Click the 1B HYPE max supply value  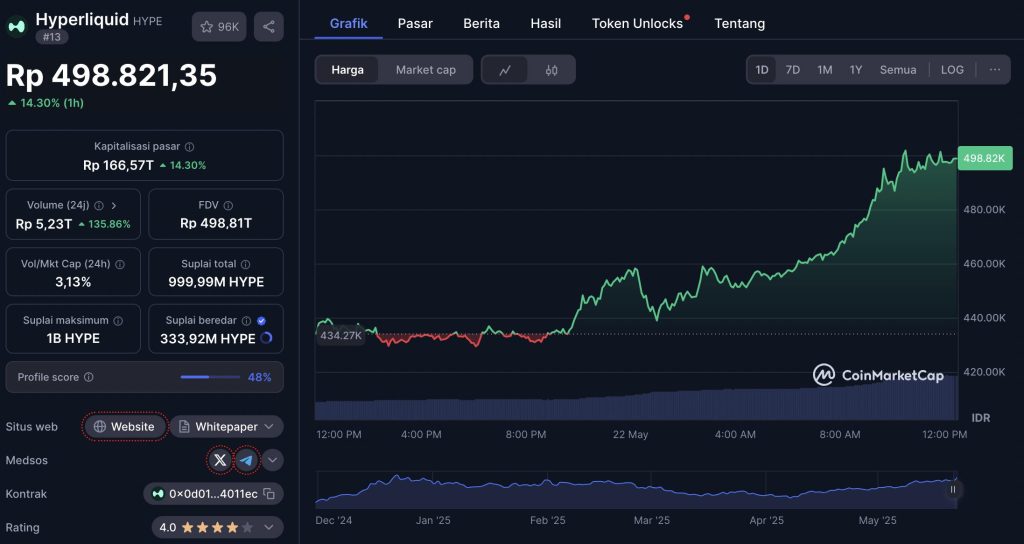click(73, 338)
